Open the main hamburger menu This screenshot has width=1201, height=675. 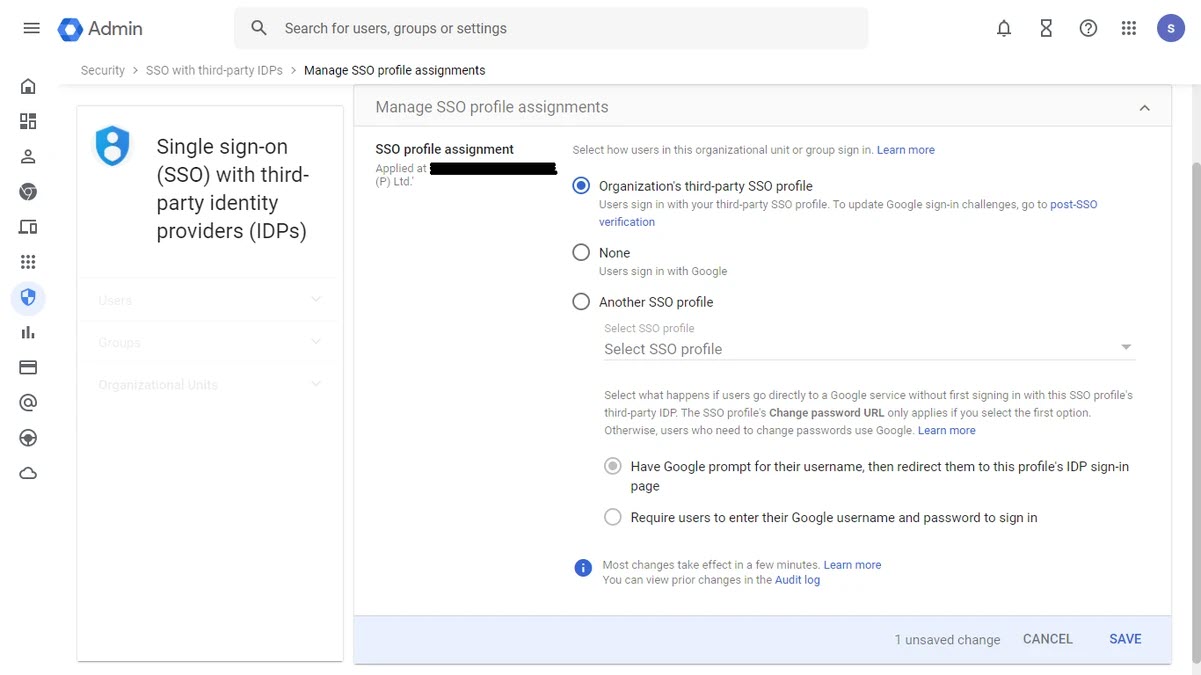(x=31, y=28)
